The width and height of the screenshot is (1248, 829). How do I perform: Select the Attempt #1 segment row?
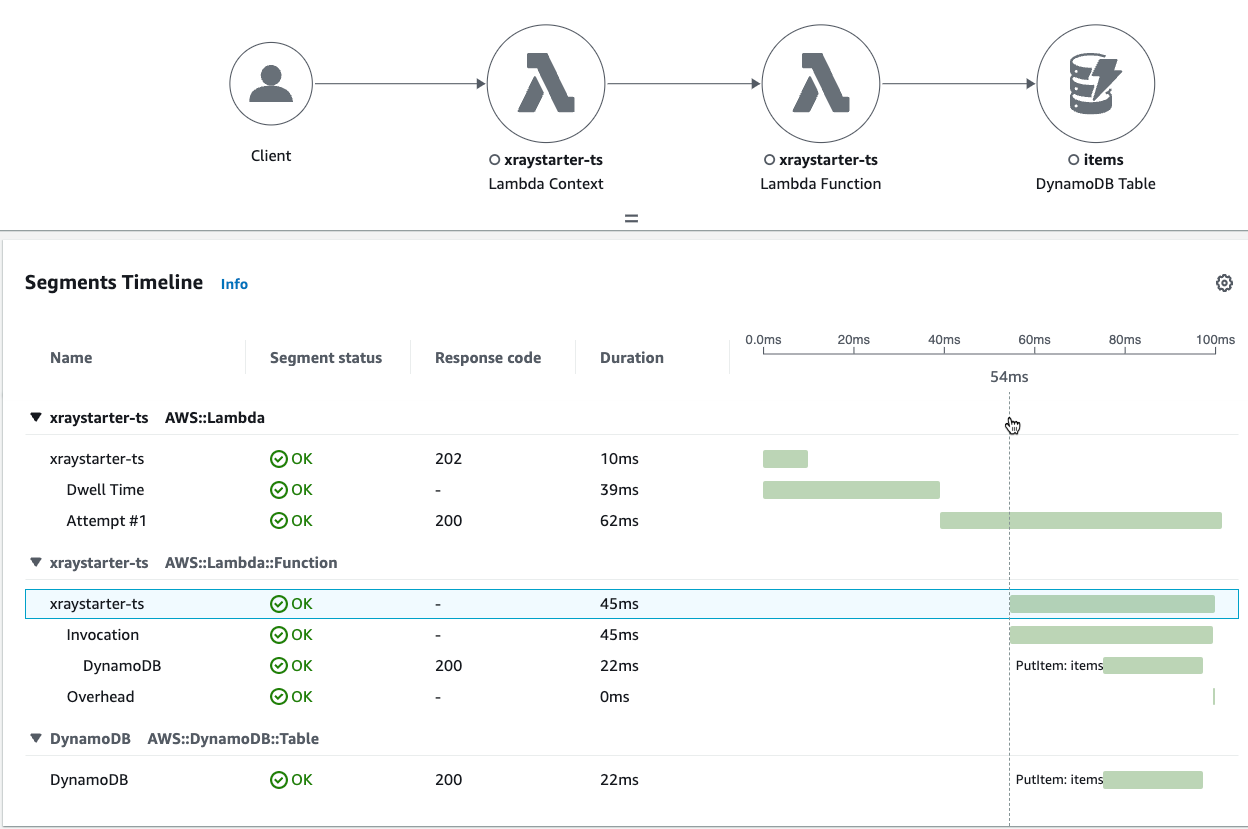coord(631,521)
